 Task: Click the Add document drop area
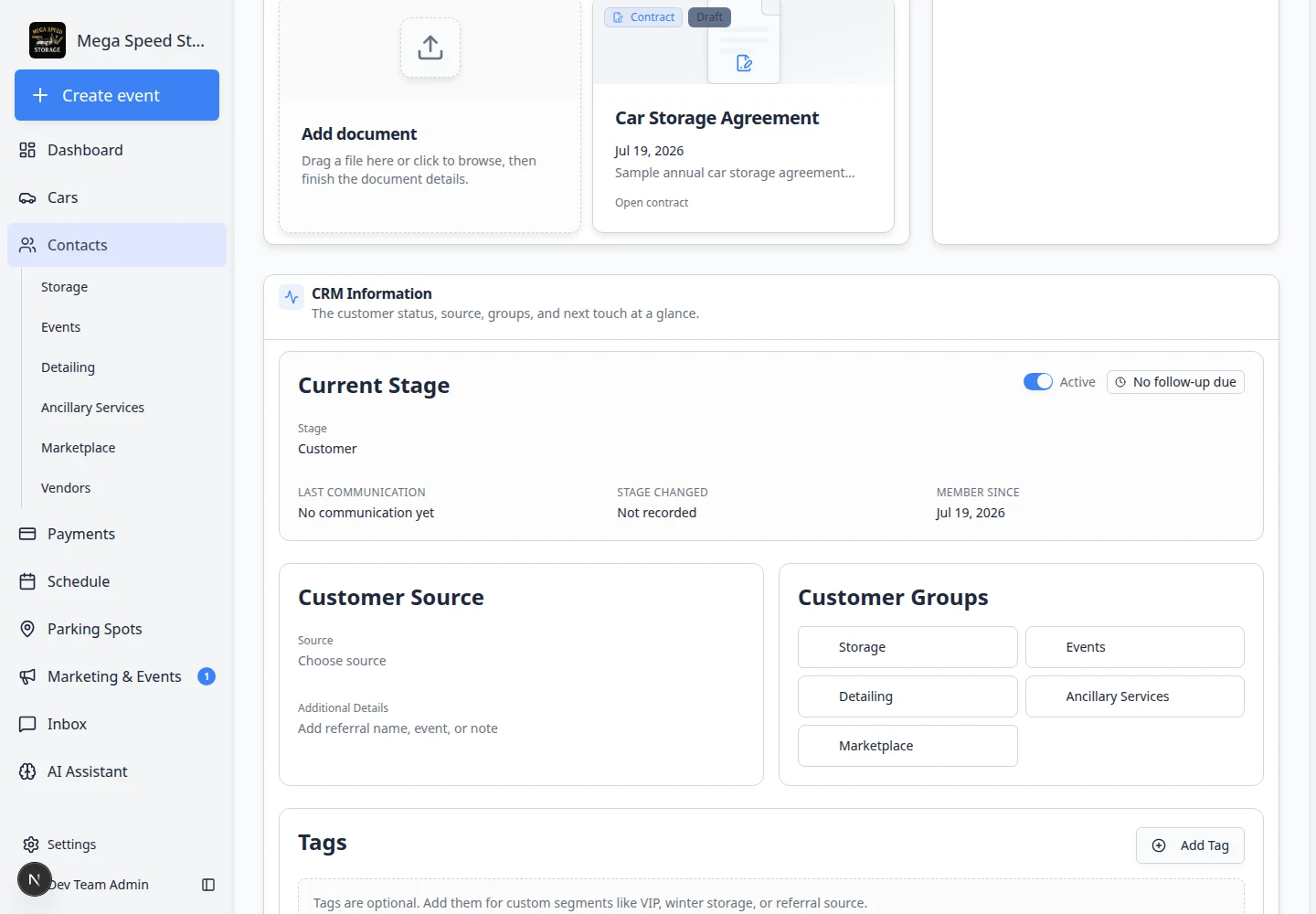click(x=430, y=114)
